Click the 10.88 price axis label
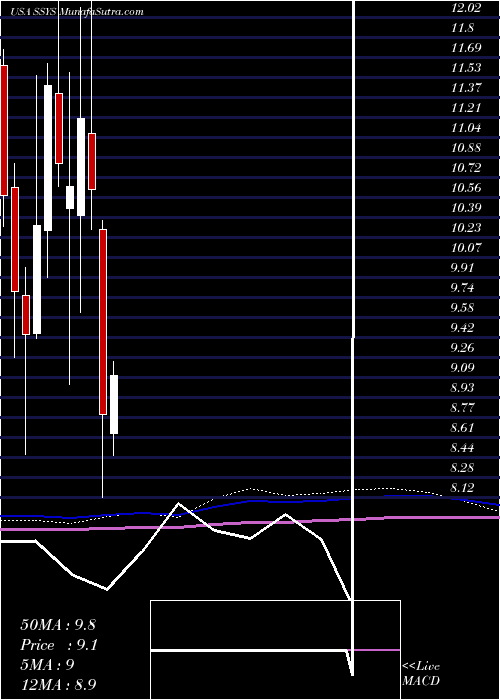Image resolution: width=500 pixels, height=700 pixels. 466,148
